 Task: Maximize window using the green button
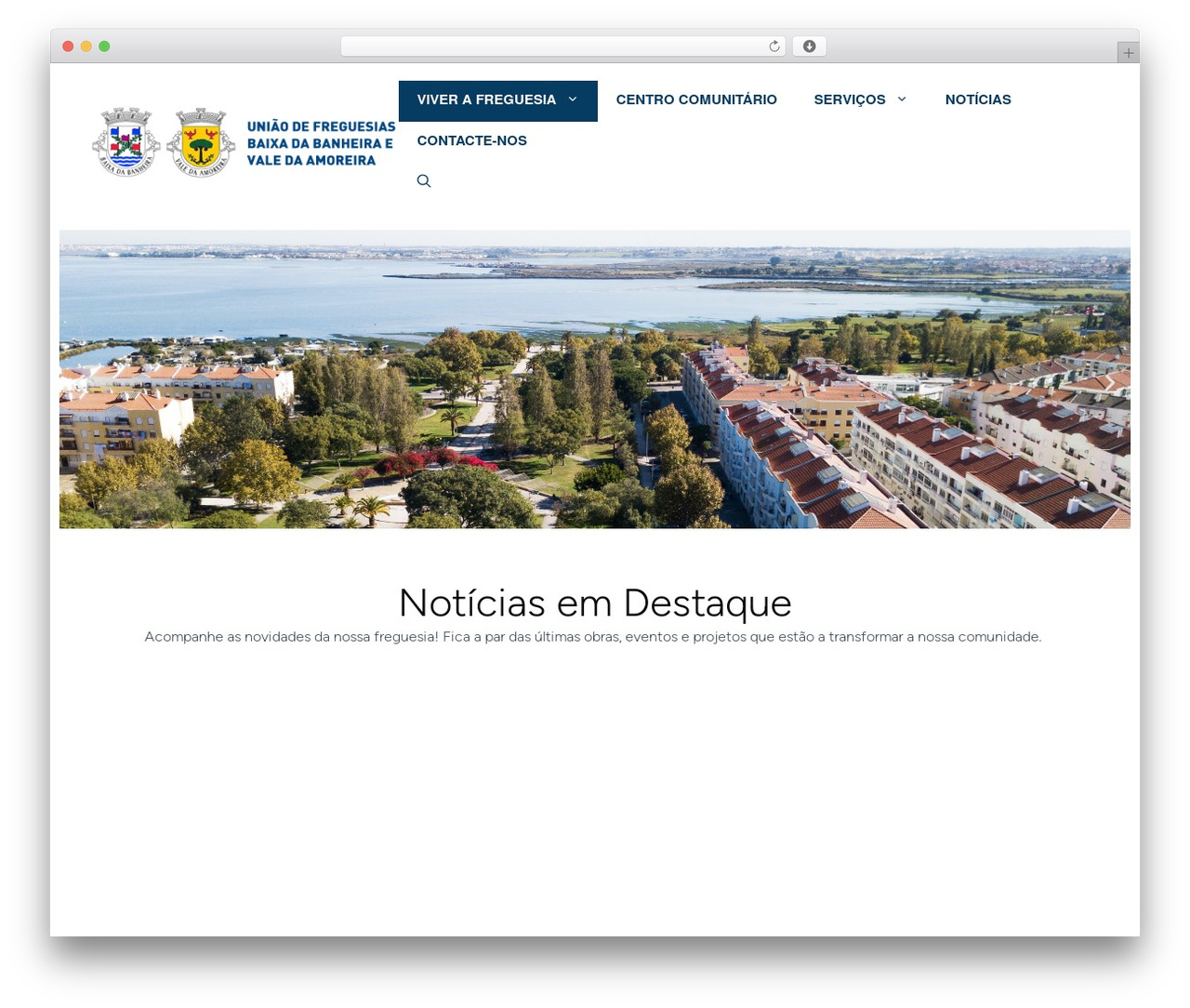[x=104, y=46]
